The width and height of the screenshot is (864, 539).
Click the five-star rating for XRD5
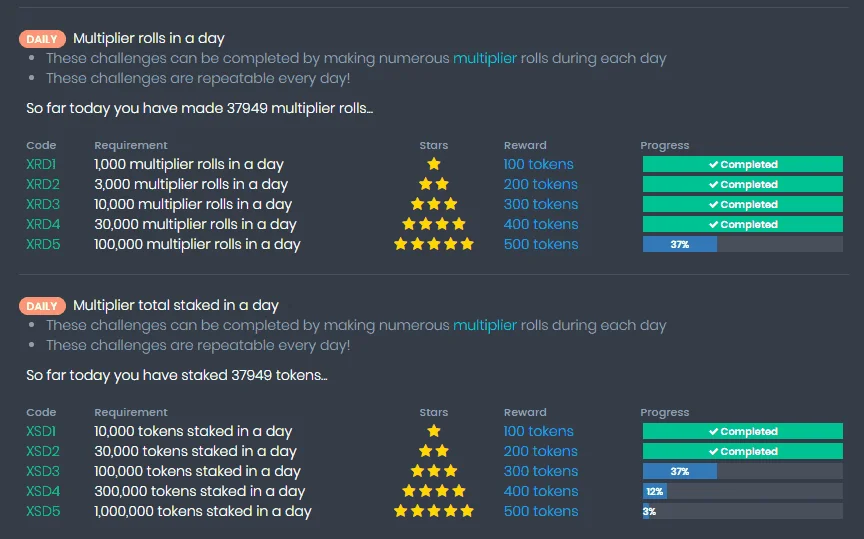point(434,244)
